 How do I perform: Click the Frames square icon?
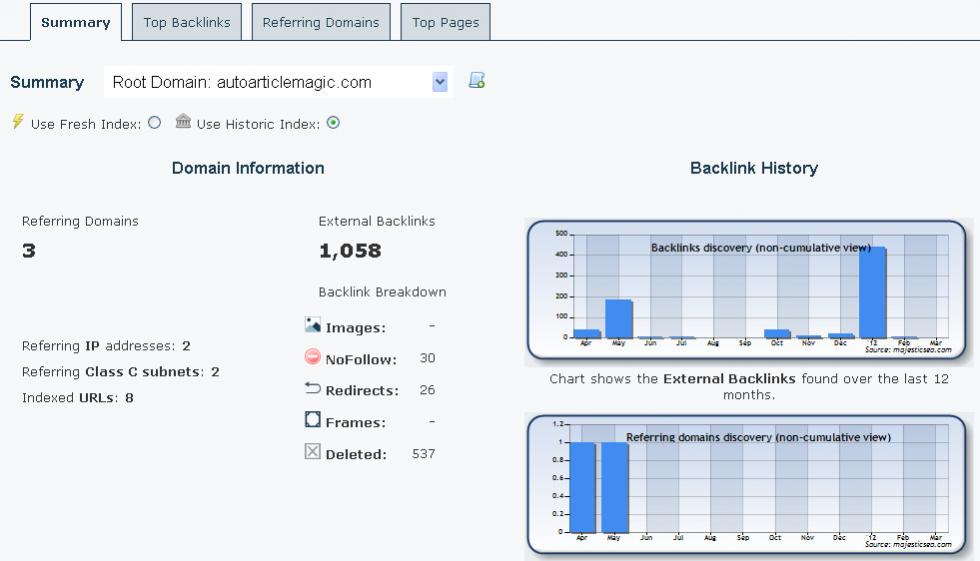pos(312,419)
